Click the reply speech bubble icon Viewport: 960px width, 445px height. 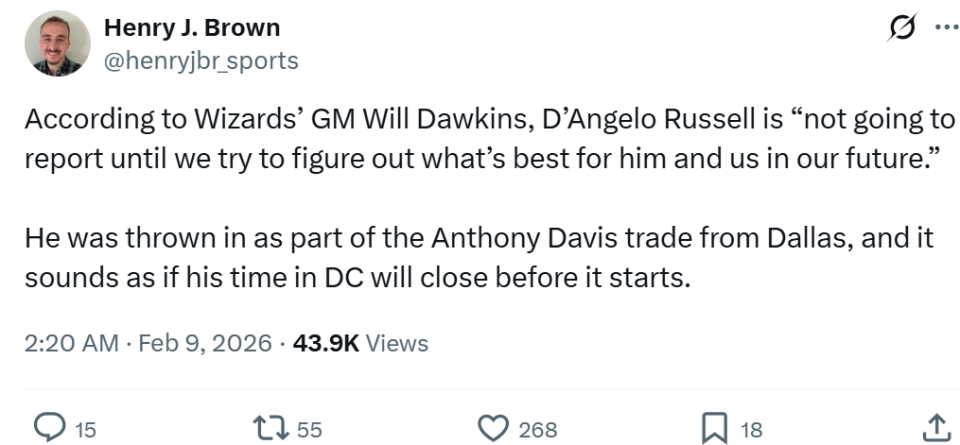point(48,428)
